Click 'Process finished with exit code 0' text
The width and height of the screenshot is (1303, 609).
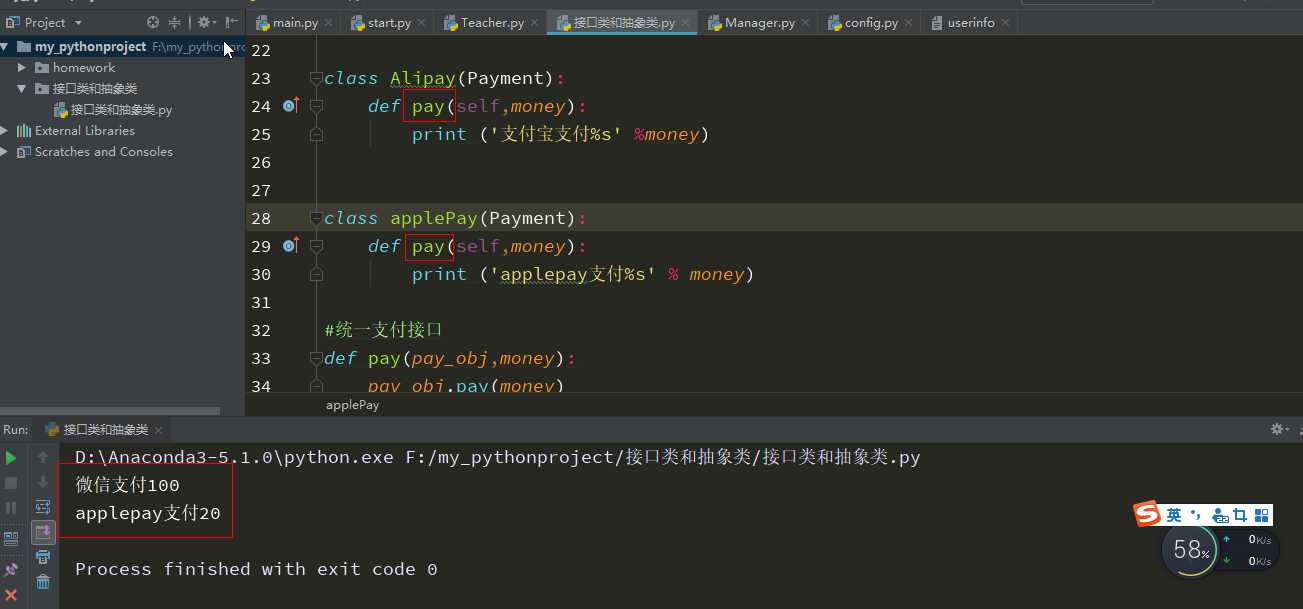click(x=256, y=569)
